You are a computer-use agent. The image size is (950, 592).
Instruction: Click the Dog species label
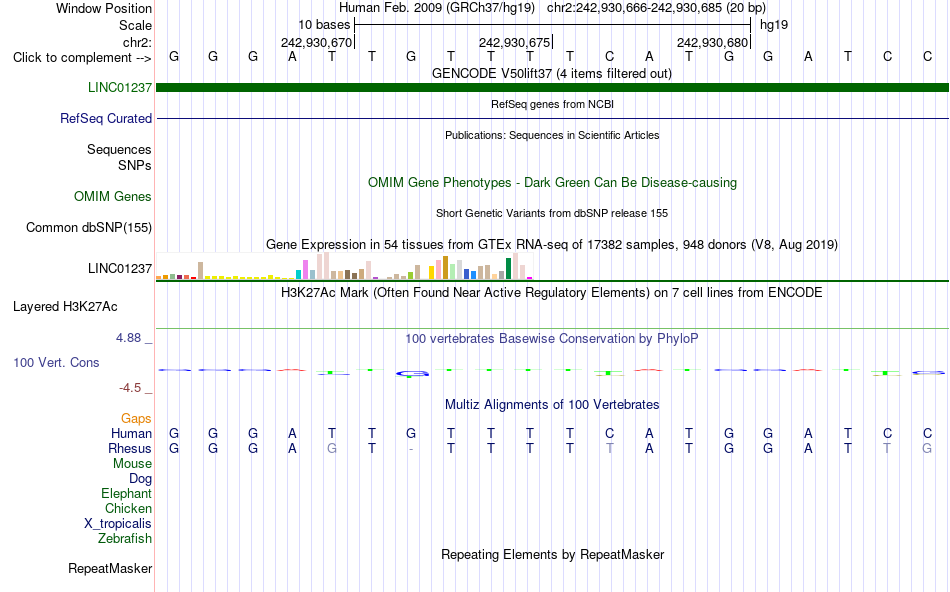(x=140, y=479)
